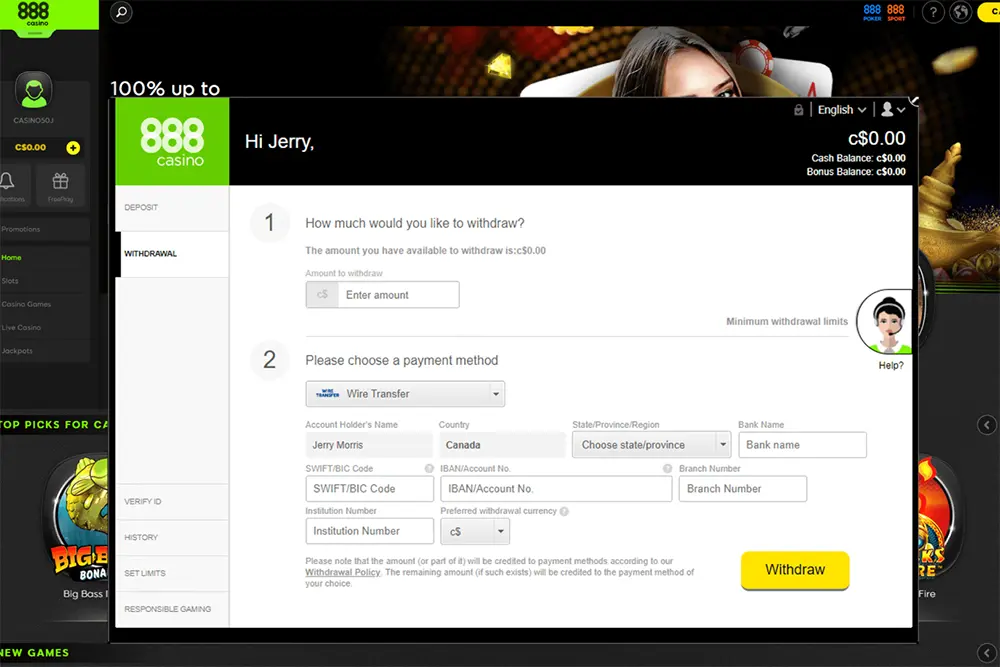The height and width of the screenshot is (667, 1000).
Task: Click the Bonus Balance: c$0.00 text
Action: 856,172
